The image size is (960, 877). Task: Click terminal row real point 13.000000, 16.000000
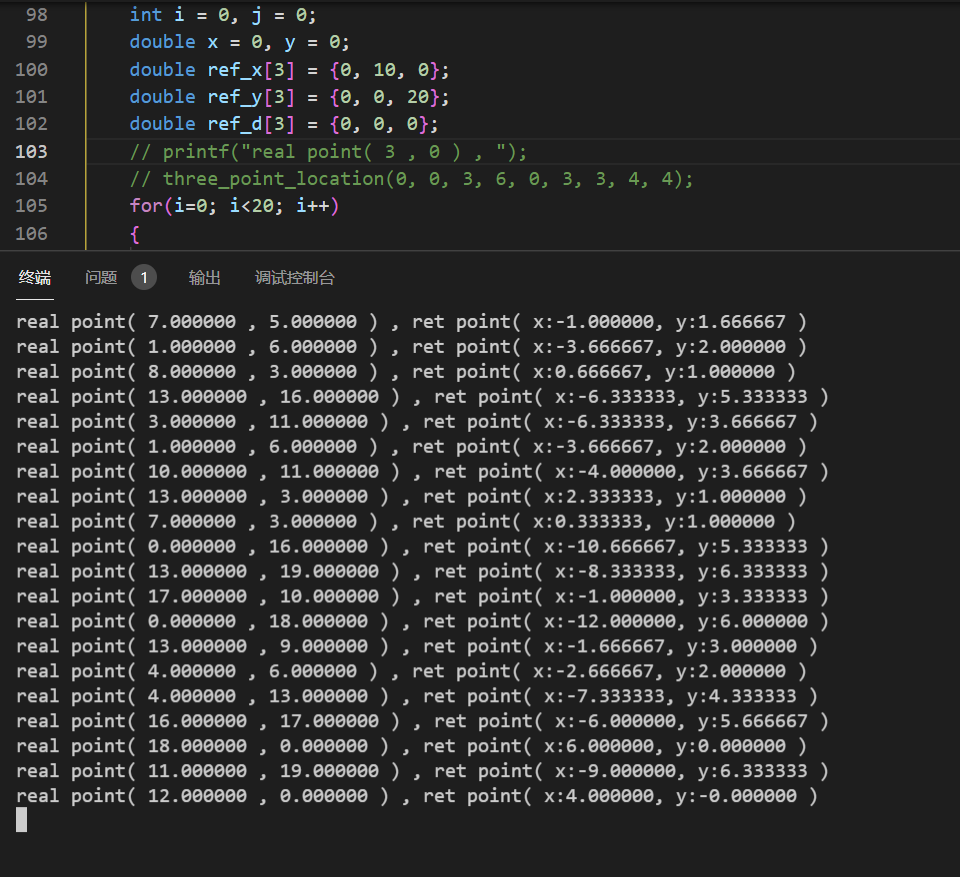(422, 397)
